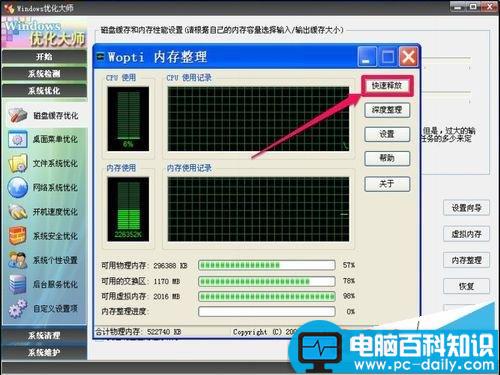Open the 桌面菜单优化 icon
This screenshot has width=500, height=375.
pyautogui.click(x=18, y=139)
